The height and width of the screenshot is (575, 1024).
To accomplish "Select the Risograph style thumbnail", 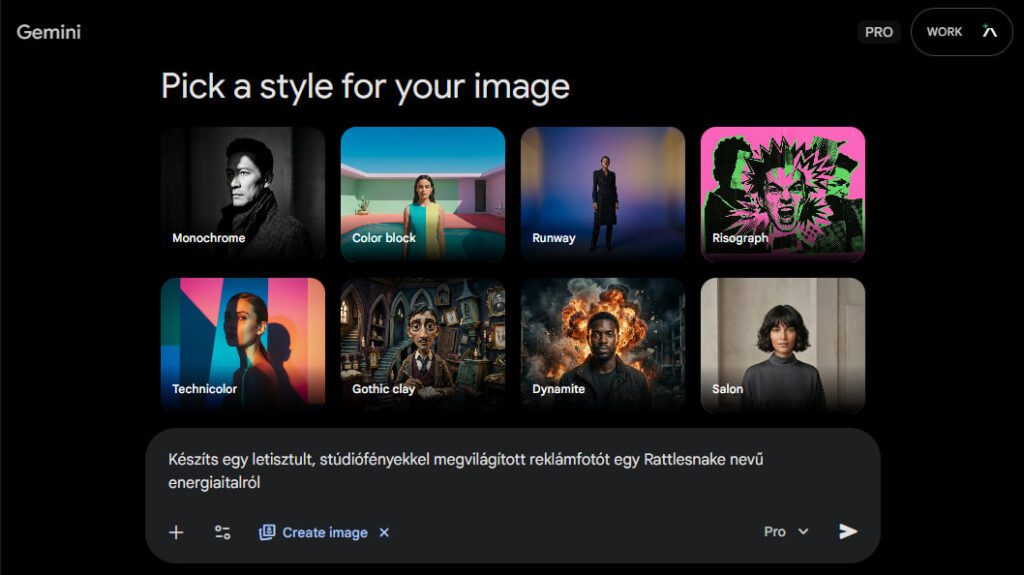I will (782, 194).
